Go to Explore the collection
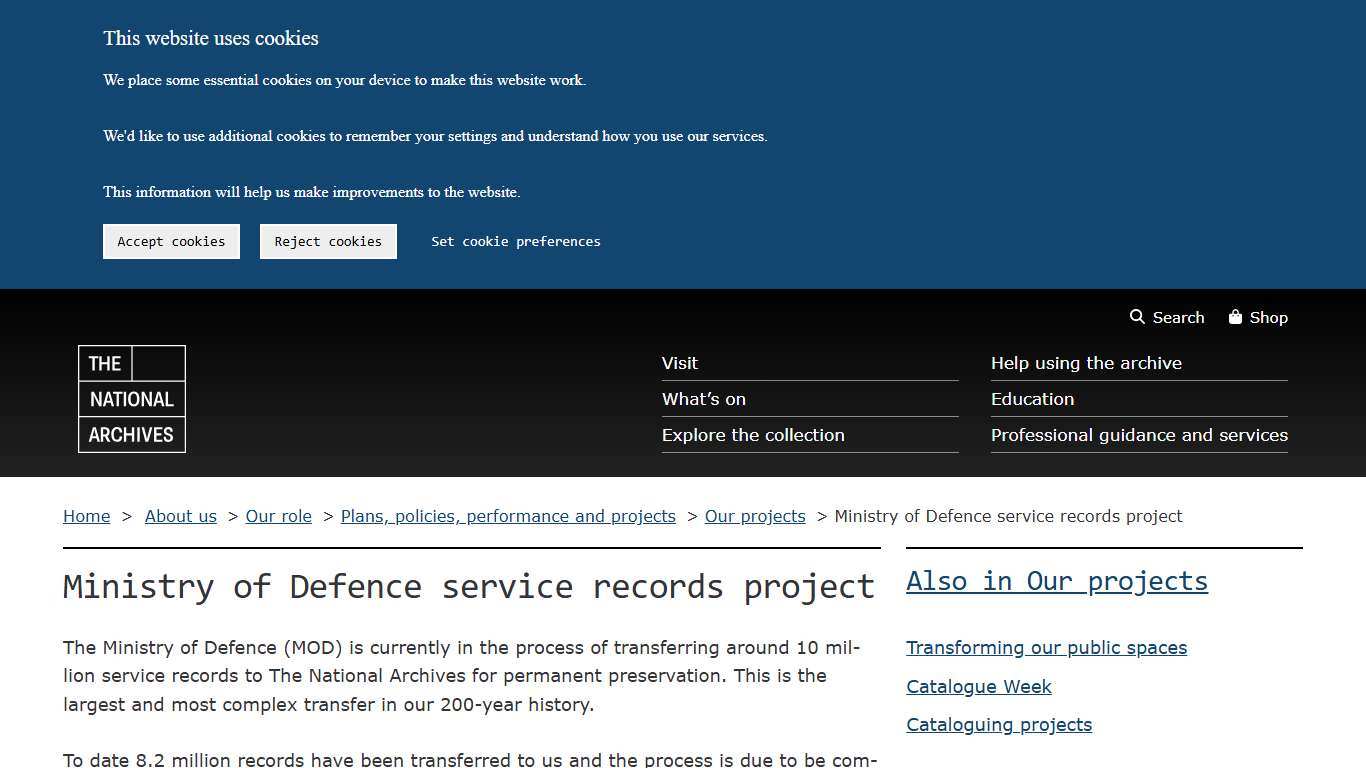This screenshot has height=768, width=1366. [753, 435]
